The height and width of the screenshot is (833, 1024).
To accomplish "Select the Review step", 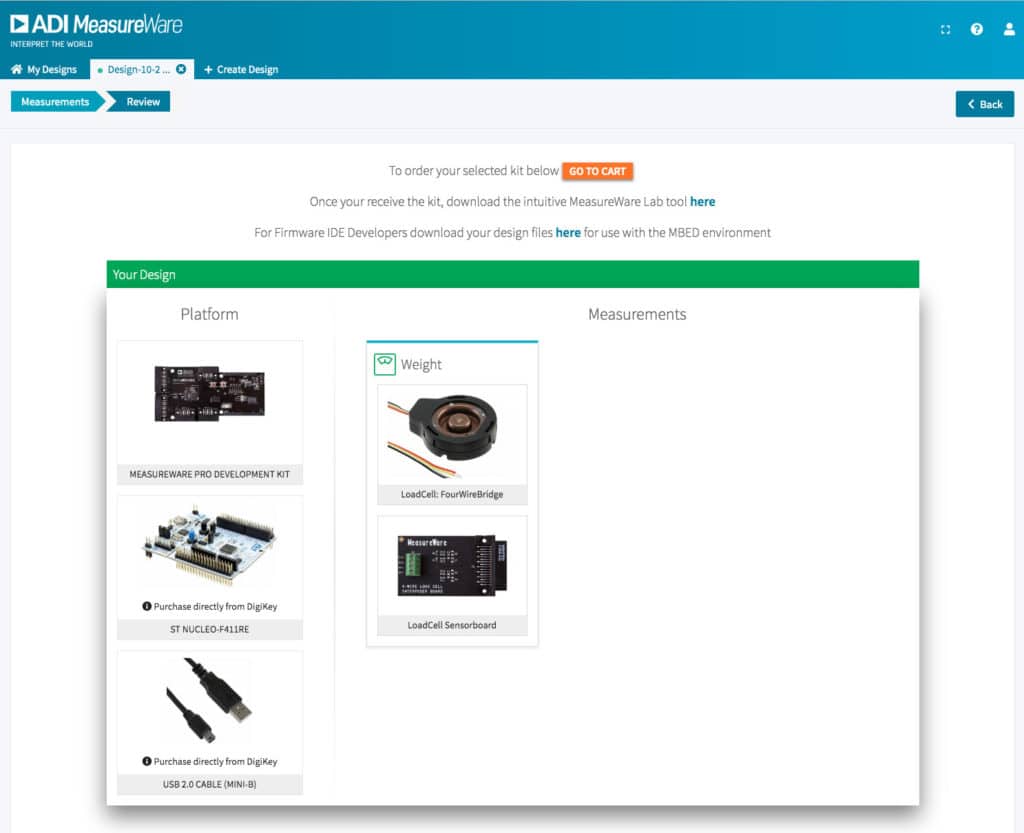I will coord(142,102).
